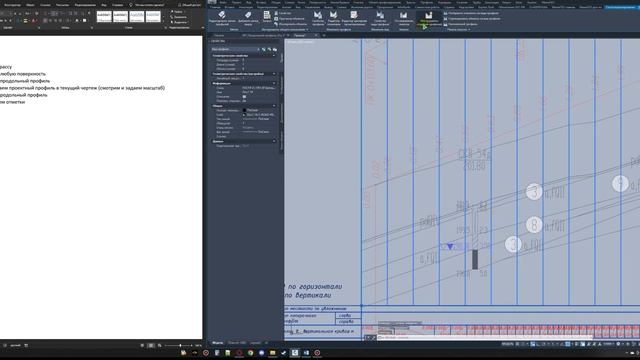Add a new drawing tab with plus
Screen dimensions: 640x360
(324, 36)
